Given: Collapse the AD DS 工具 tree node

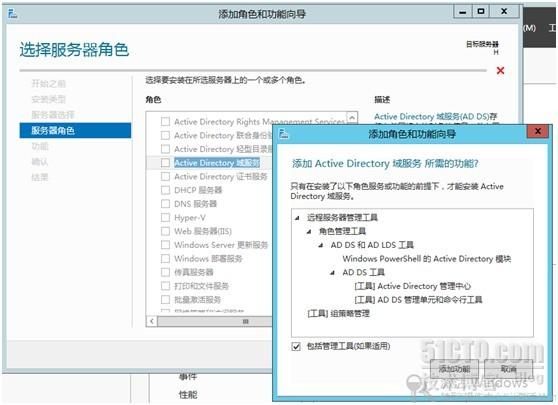Looking at the screenshot, I should [332, 273].
